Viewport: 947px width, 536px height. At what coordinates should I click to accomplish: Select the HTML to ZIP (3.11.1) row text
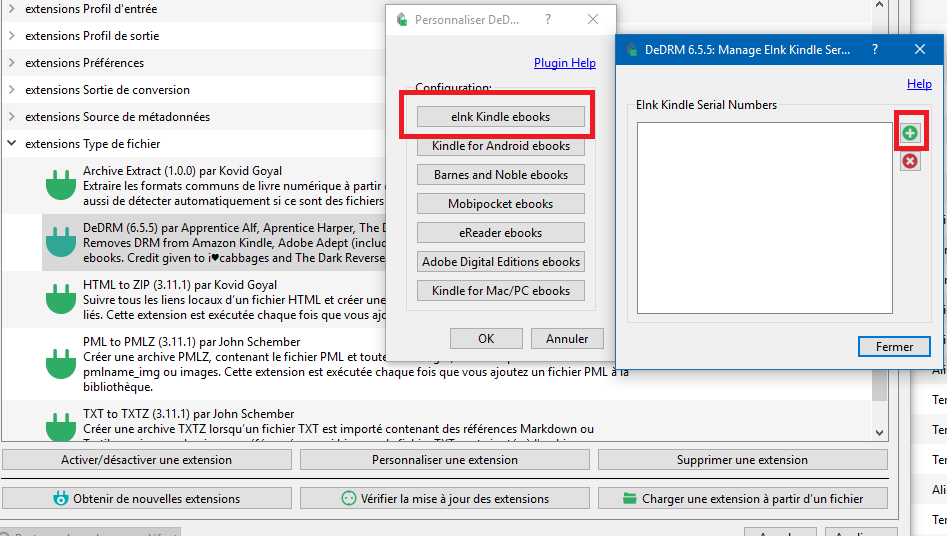click(x=180, y=285)
